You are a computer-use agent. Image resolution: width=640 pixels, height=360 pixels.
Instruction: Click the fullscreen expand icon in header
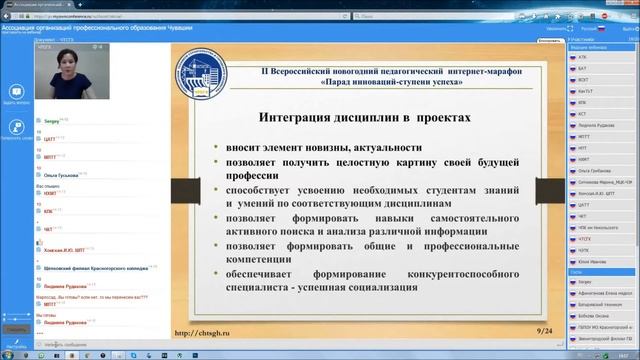[570, 29]
